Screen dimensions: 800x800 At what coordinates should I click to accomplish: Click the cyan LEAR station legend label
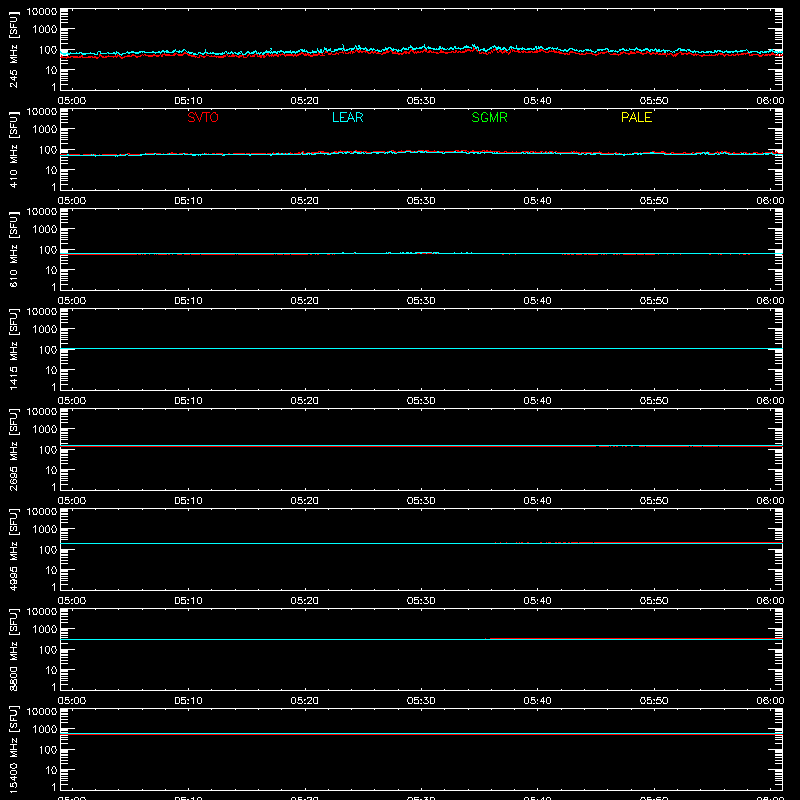point(347,117)
